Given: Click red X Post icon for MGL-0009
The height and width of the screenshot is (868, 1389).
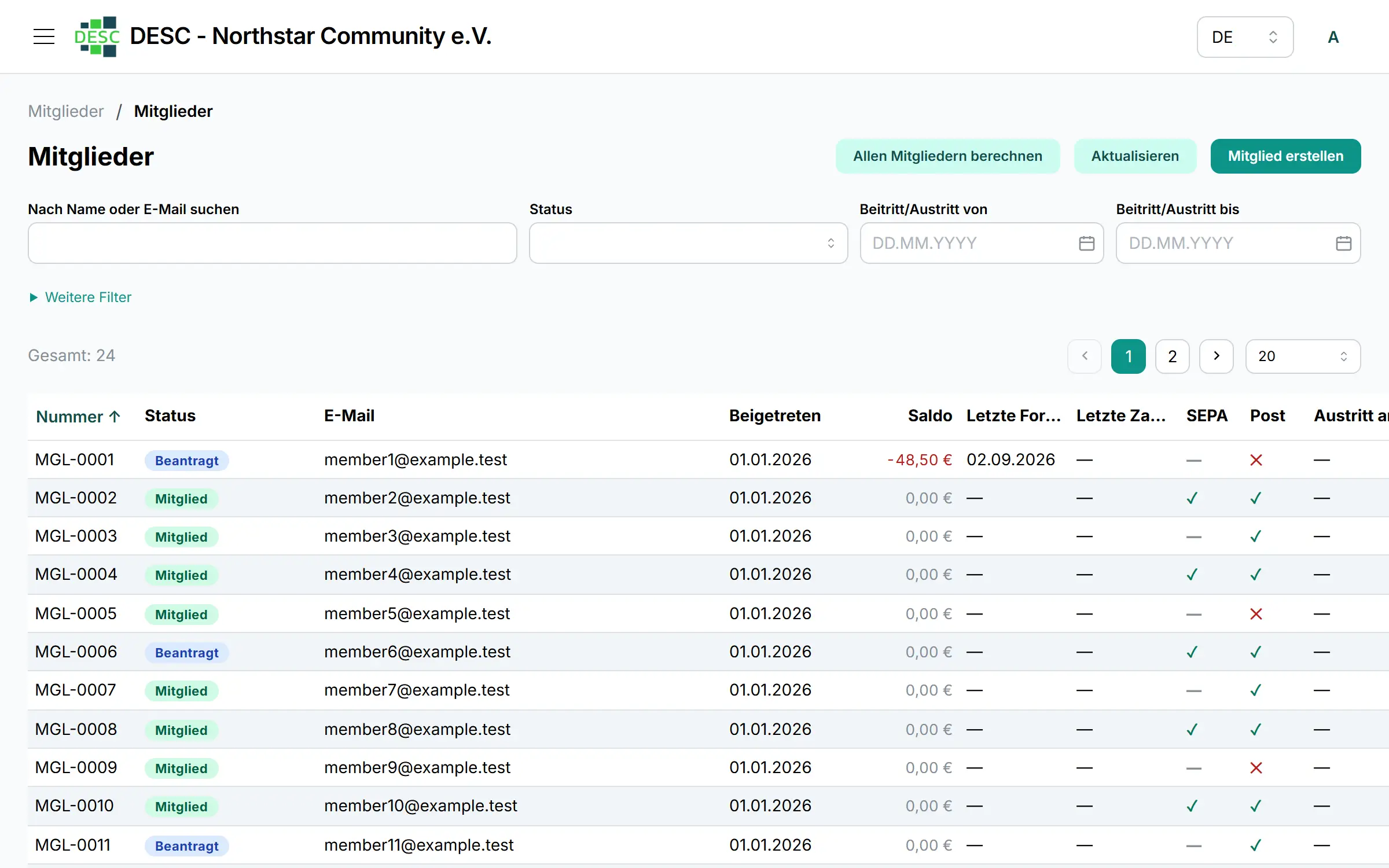Looking at the screenshot, I should coord(1256,768).
